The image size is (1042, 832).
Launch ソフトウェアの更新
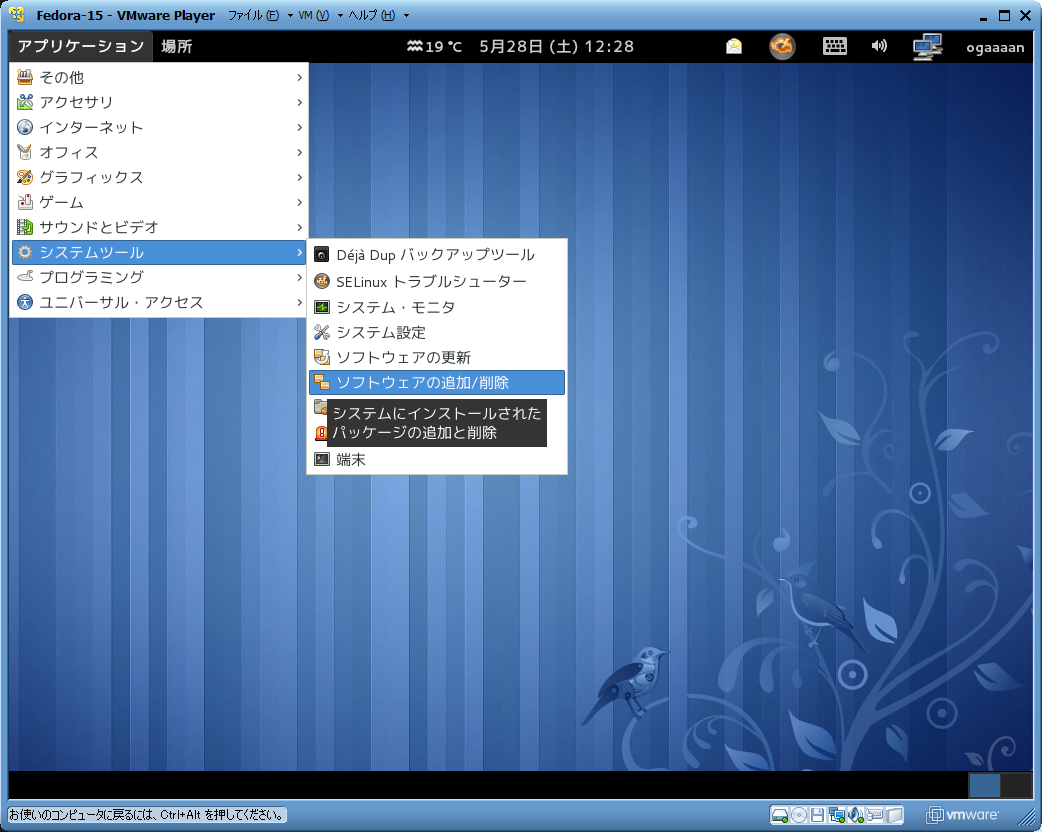coord(437,358)
